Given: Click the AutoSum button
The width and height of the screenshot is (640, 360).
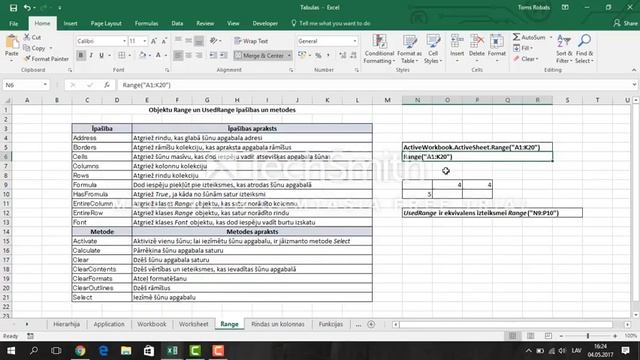Looking at the screenshot, I should click(x=529, y=37).
